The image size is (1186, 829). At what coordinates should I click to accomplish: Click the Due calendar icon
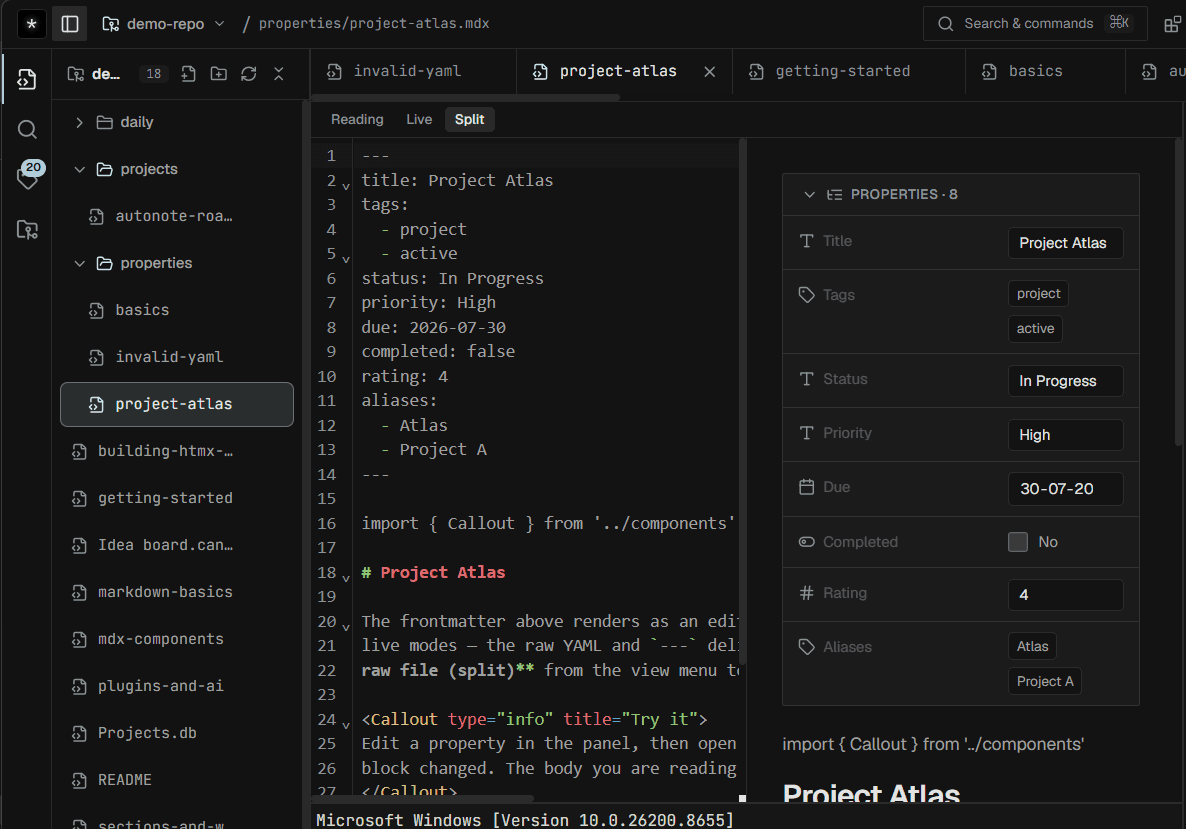tap(806, 487)
